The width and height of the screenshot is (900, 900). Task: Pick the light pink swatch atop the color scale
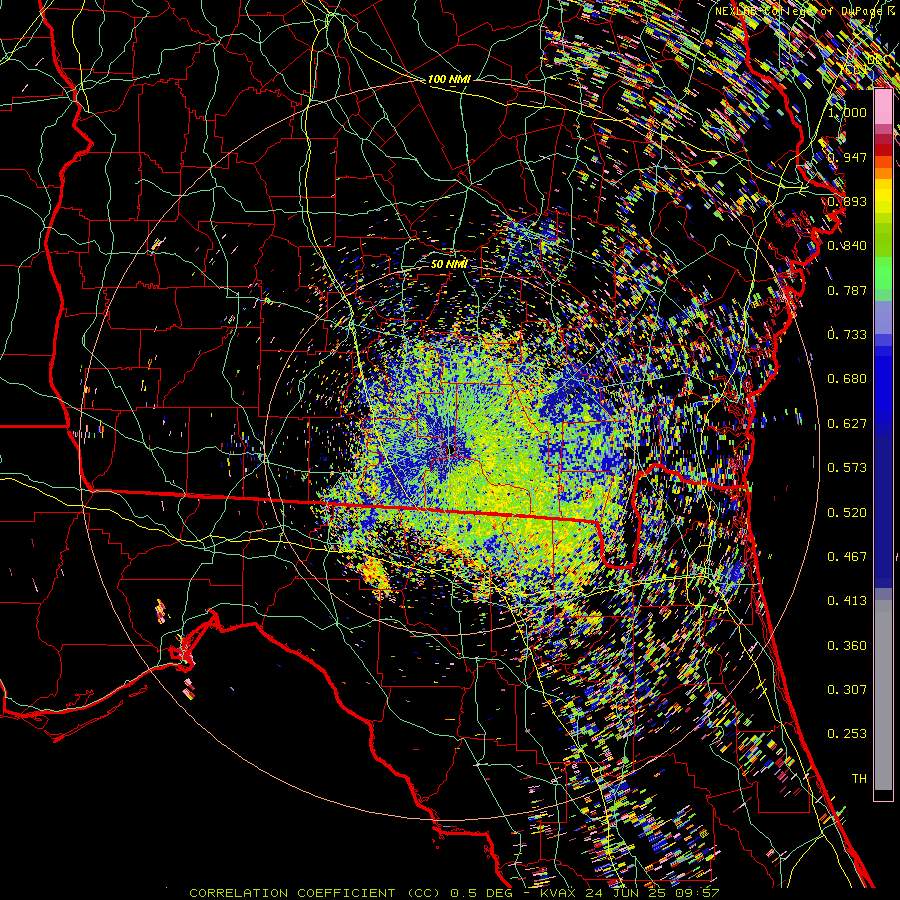(883, 107)
